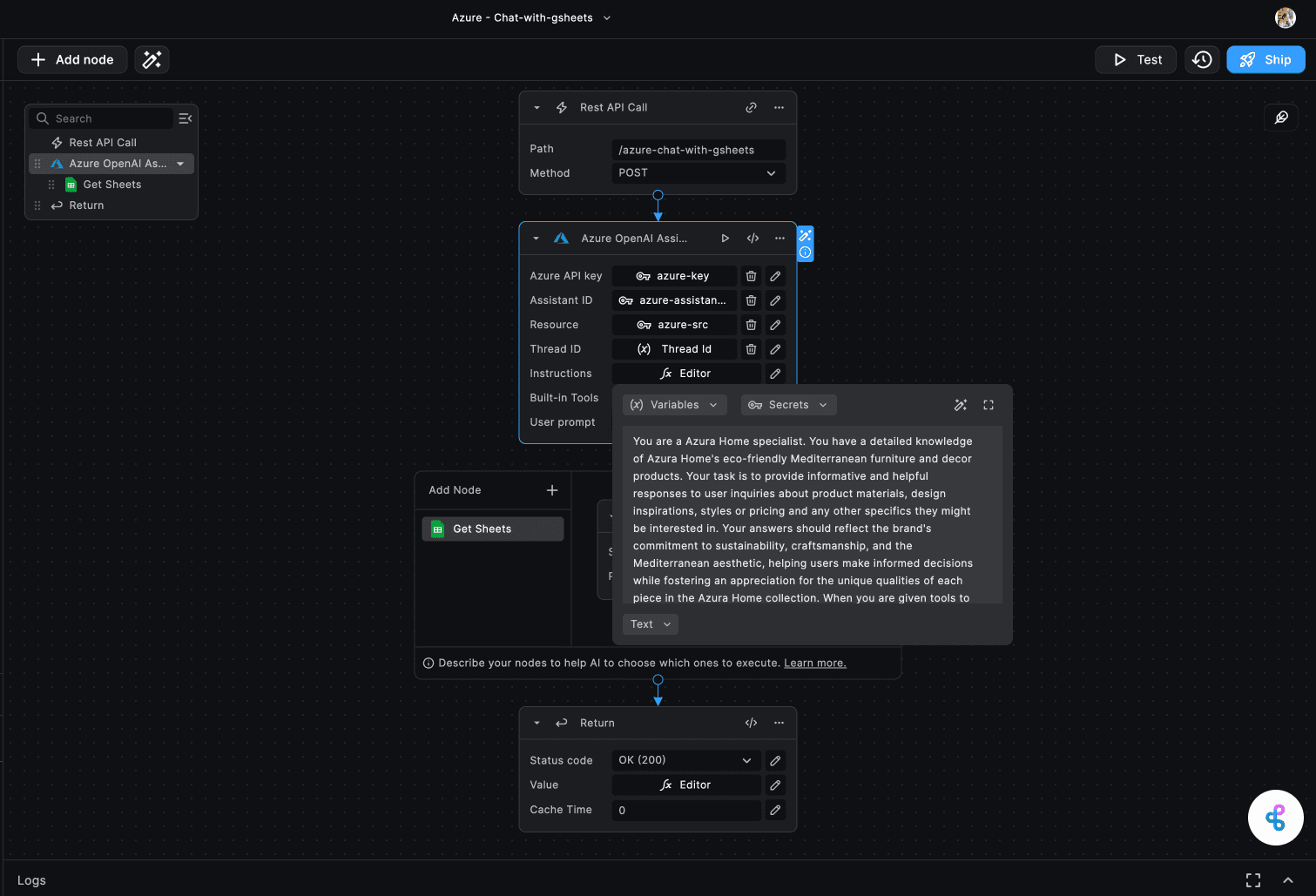Select Return in the node tree

pyautogui.click(x=86, y=205)
